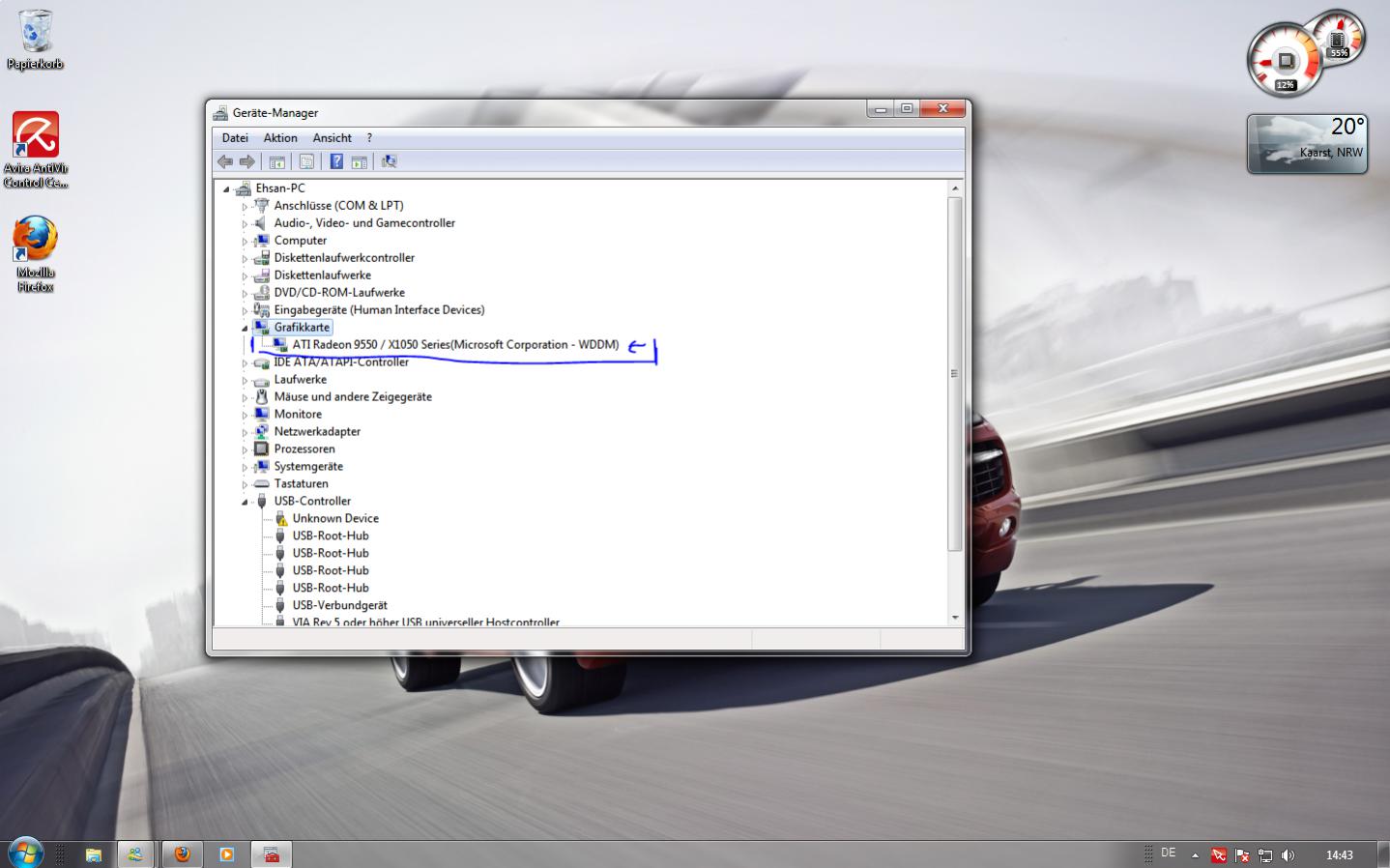The width and height of the screenshot is (1390, 868).
Task: Click the Ehsan-PC computer icon
Action: pyautogui.click(x=243, y=188)
